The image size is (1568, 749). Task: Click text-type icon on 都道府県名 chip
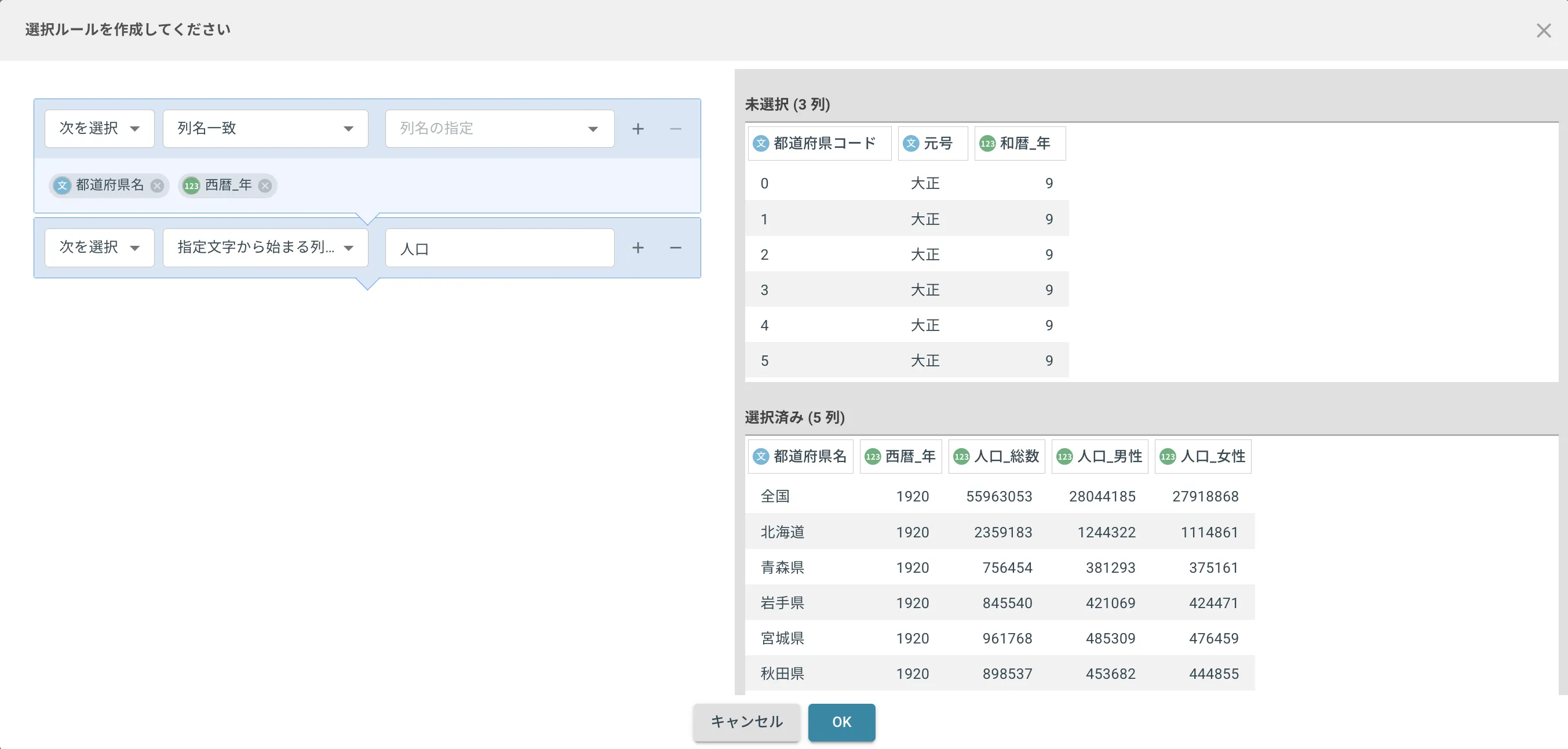click(x=62, y=185)
